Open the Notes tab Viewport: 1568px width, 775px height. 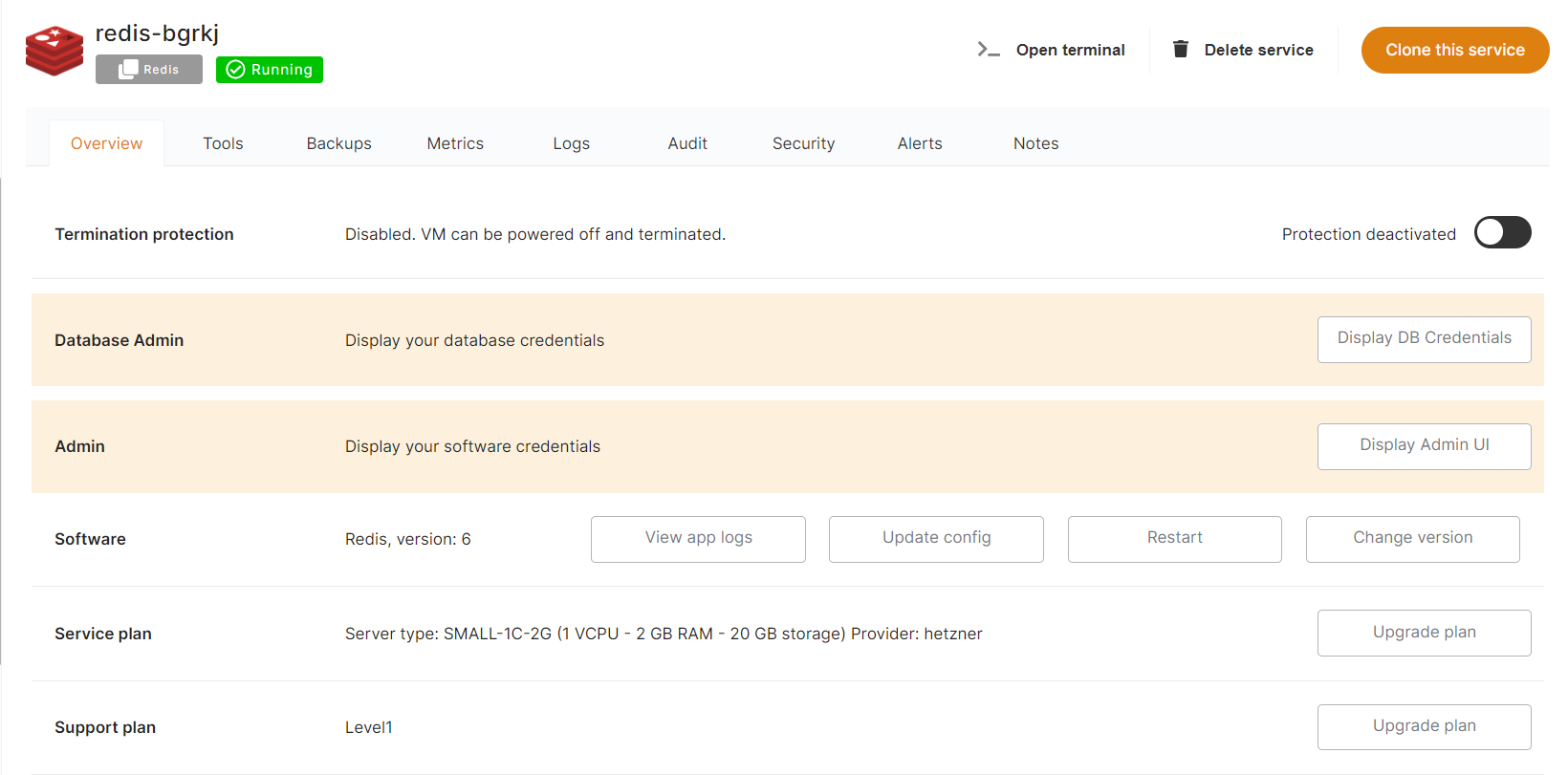(x=1035, y=143)
